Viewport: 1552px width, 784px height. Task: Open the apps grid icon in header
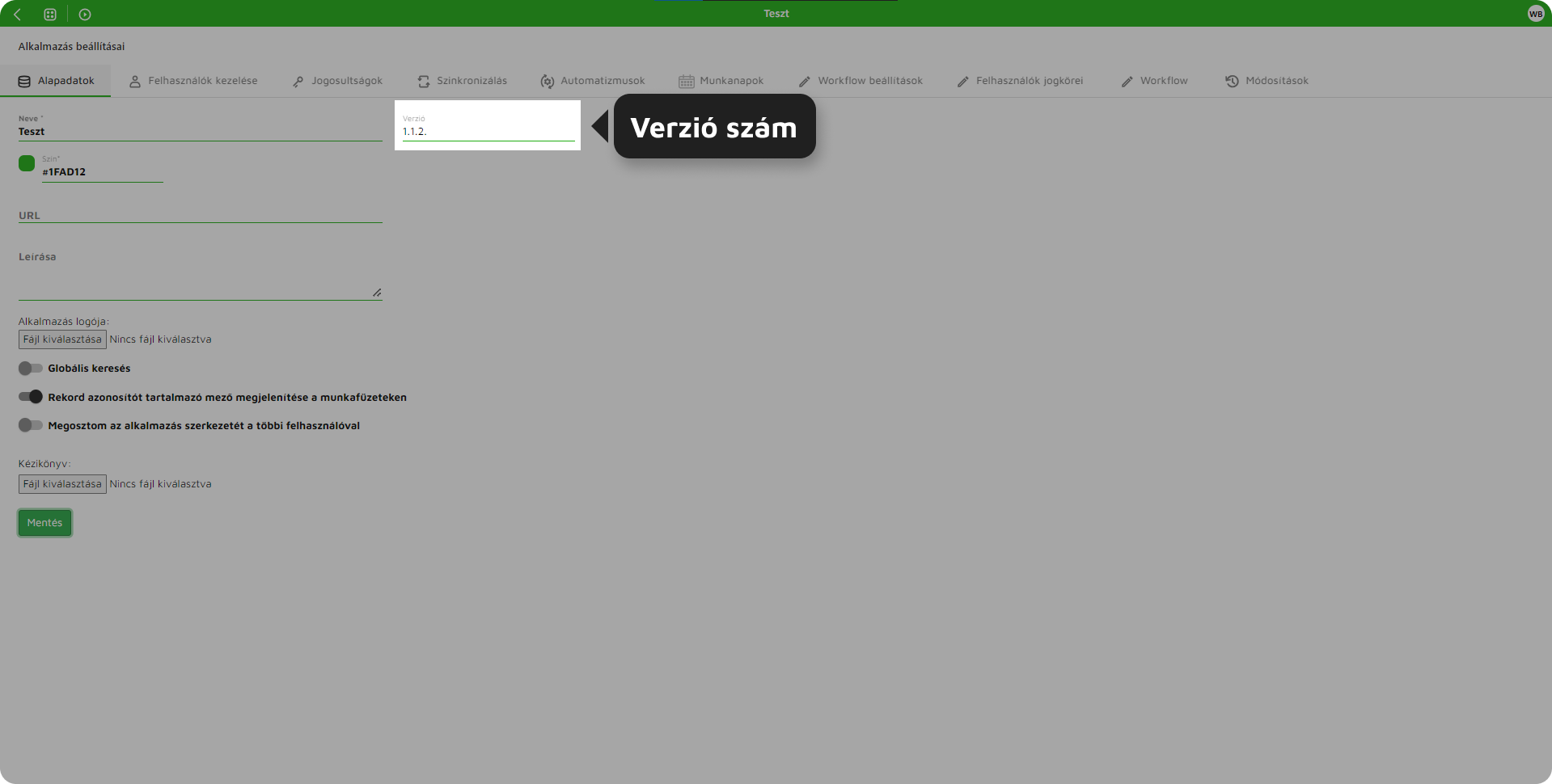(x=50, y=15)
